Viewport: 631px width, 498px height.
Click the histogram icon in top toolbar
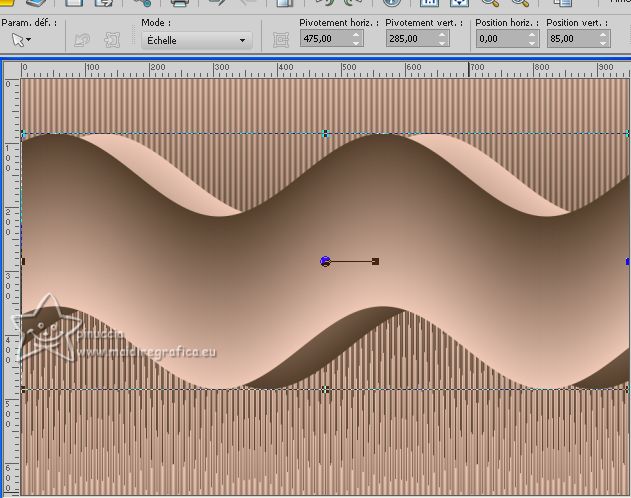coord(429,3)
